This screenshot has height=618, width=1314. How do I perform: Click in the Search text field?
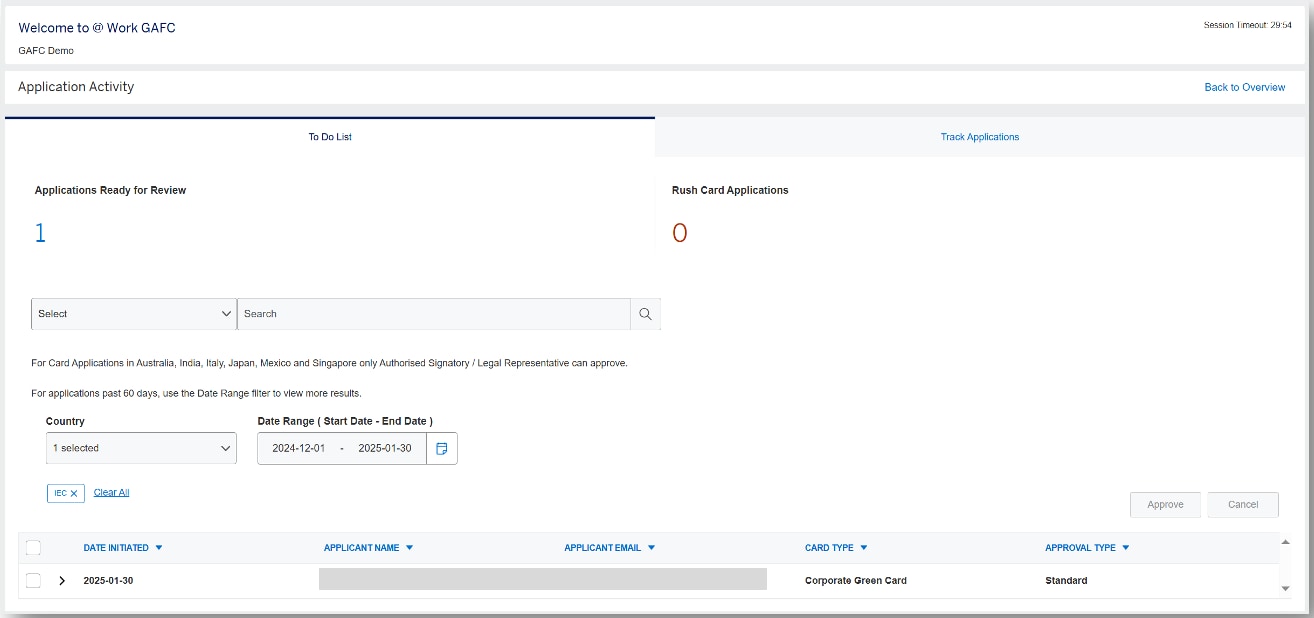click(x=433, y=314)
